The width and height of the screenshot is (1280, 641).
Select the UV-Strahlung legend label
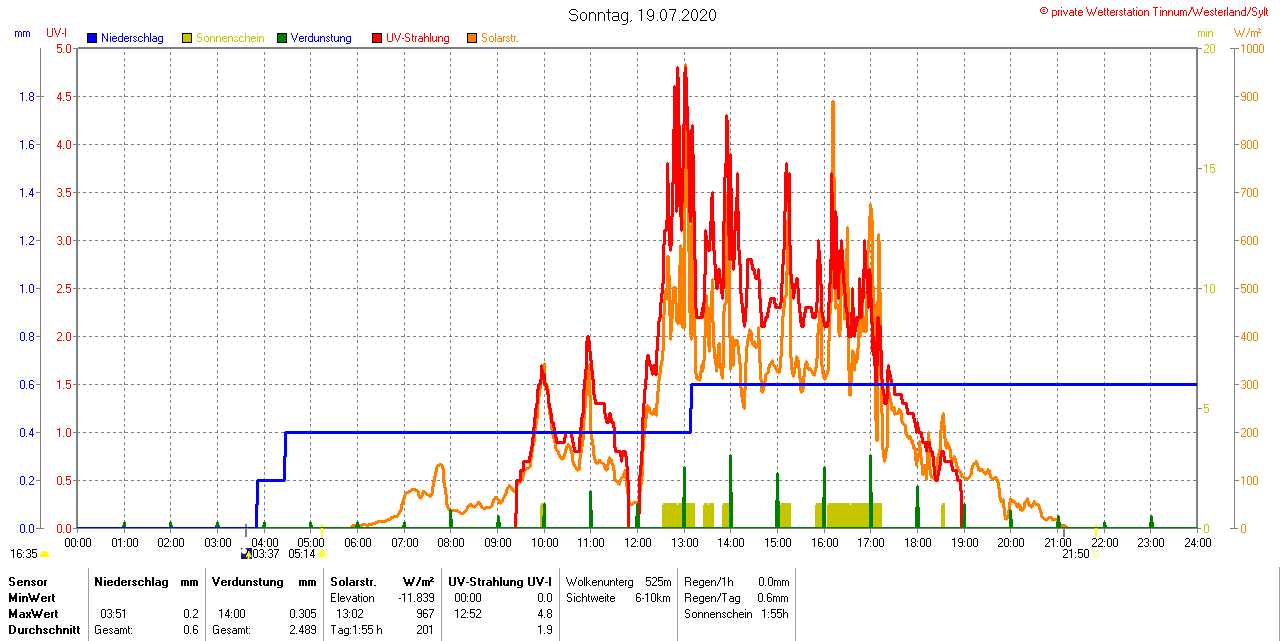coord(418,38)
